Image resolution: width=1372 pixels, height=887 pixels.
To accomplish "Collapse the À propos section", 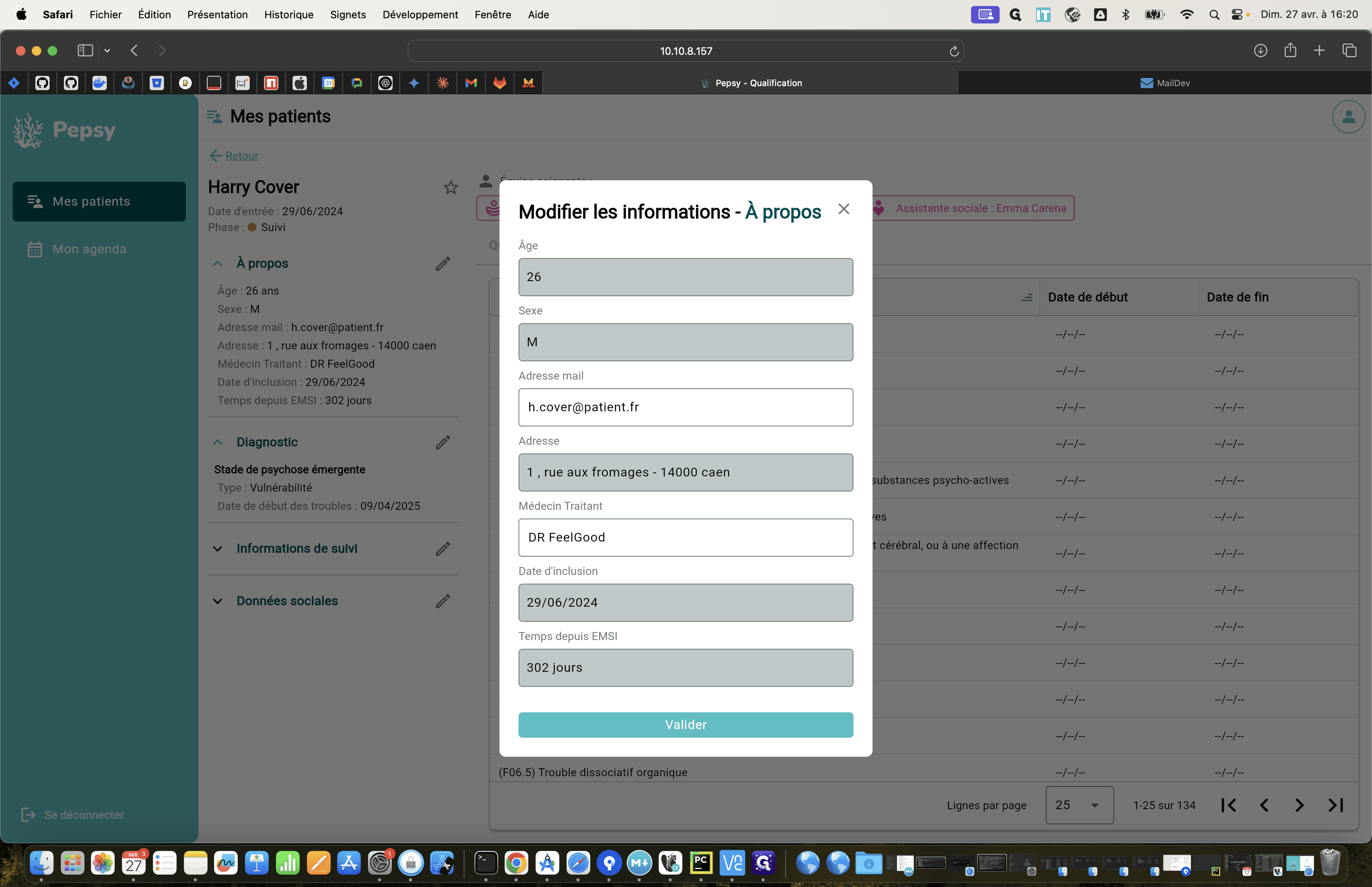I will (x=217, y=264).
